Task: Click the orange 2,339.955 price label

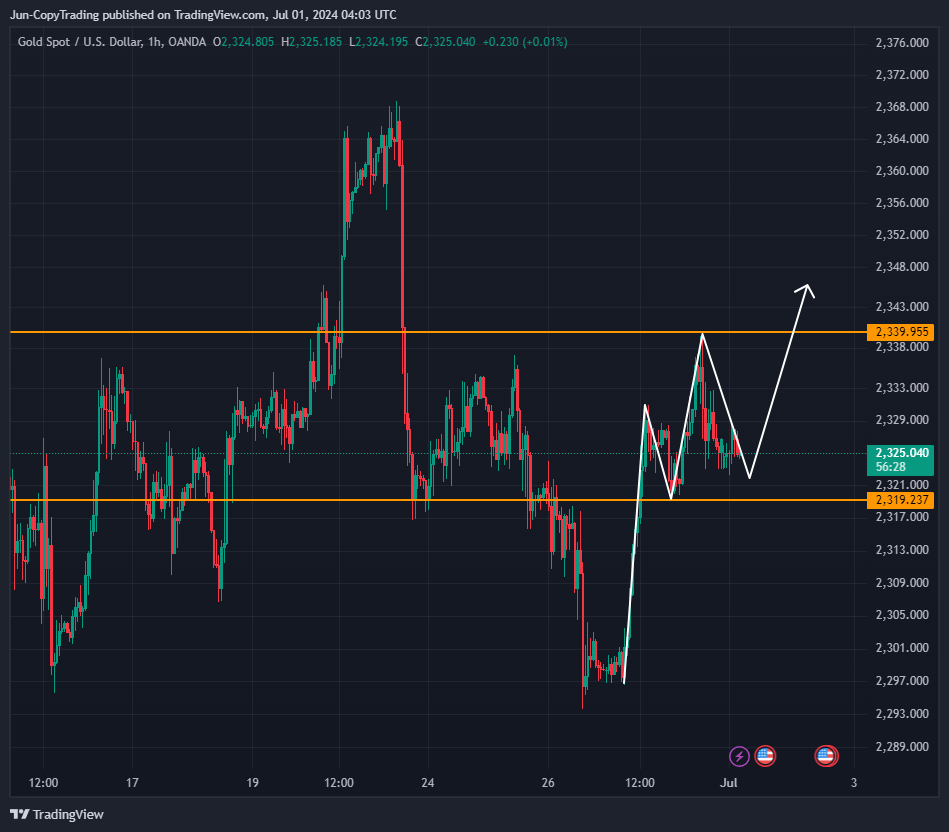Action: (901, 332)
